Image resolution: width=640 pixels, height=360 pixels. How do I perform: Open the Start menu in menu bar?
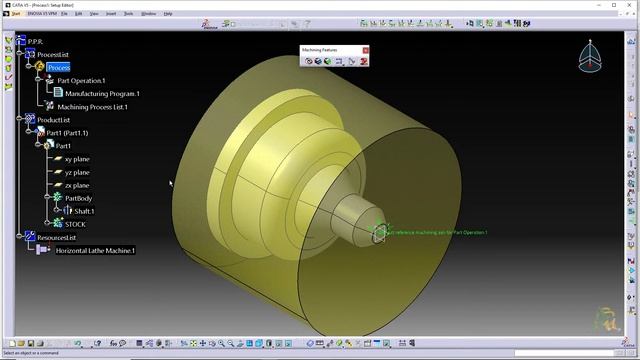click(x=16, y=13)
